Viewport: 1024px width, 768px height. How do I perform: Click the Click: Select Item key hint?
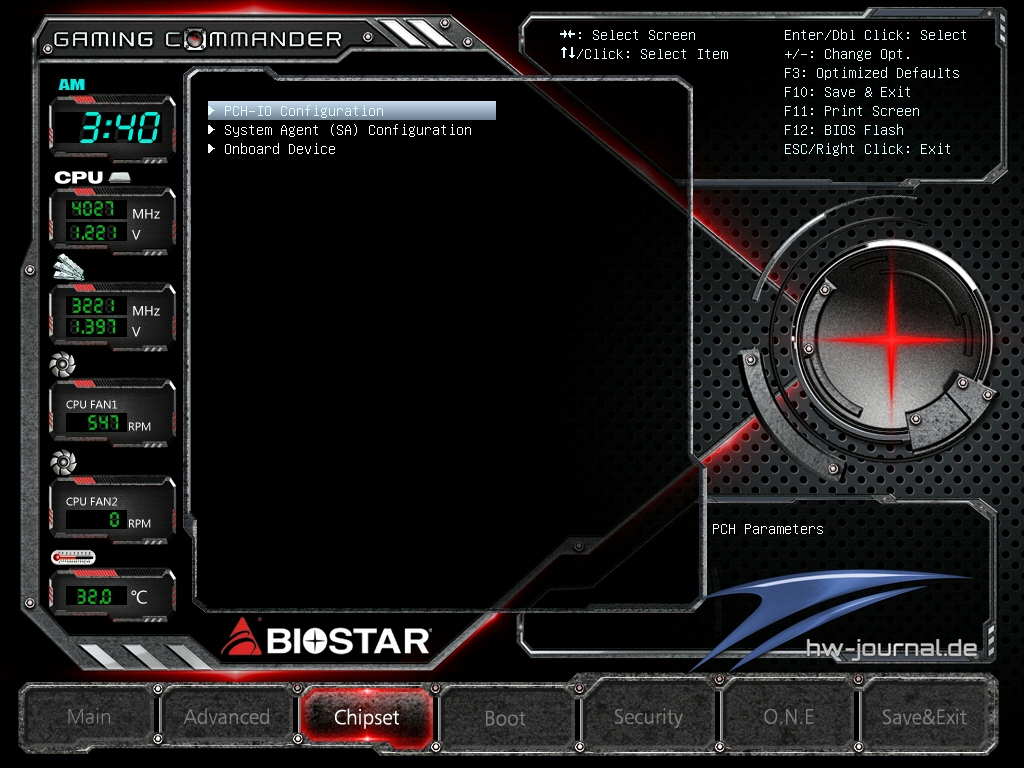tap(644, 54)
